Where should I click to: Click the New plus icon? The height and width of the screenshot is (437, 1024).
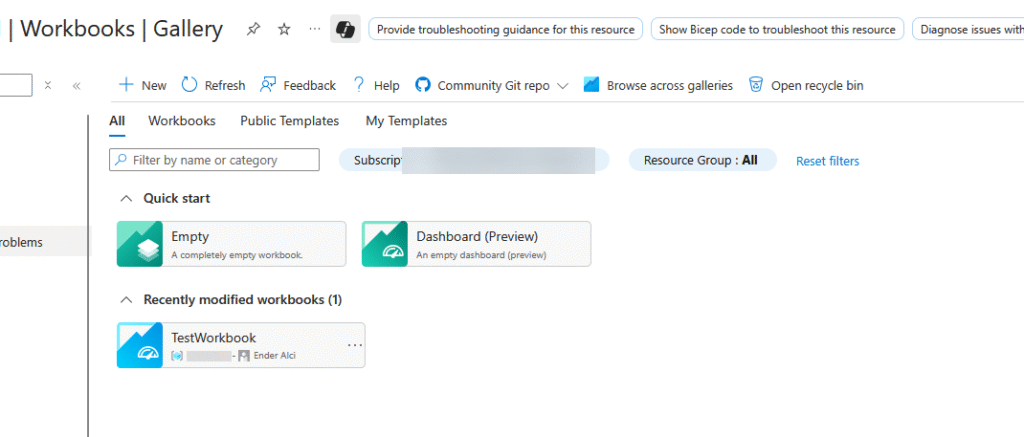point(126,85)
